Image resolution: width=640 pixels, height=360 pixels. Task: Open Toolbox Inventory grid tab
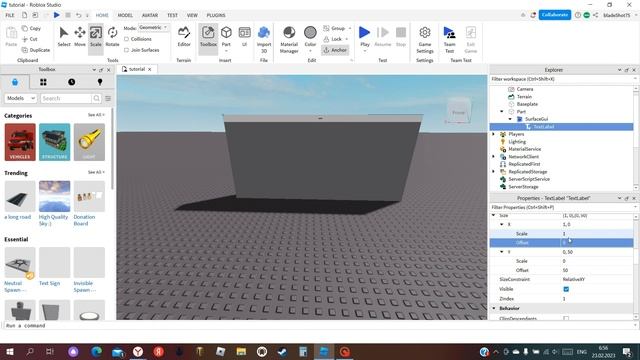[43, 82]
